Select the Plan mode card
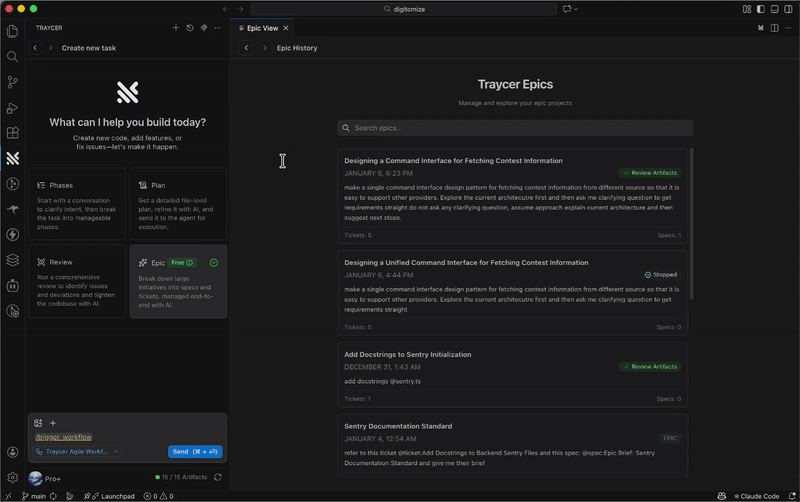 point(178,204)
